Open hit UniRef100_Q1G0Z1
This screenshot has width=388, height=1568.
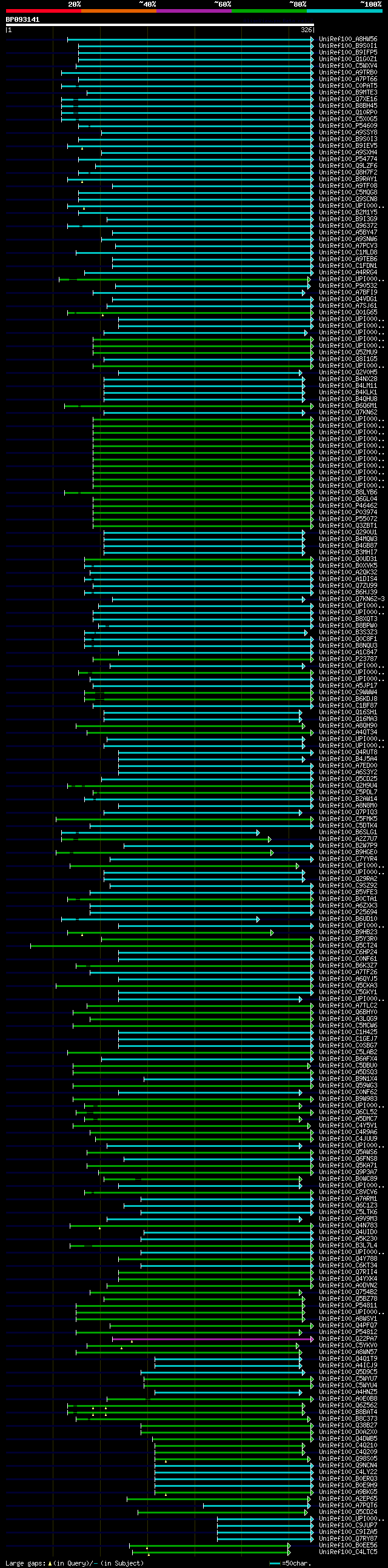(x=348, y=59)
